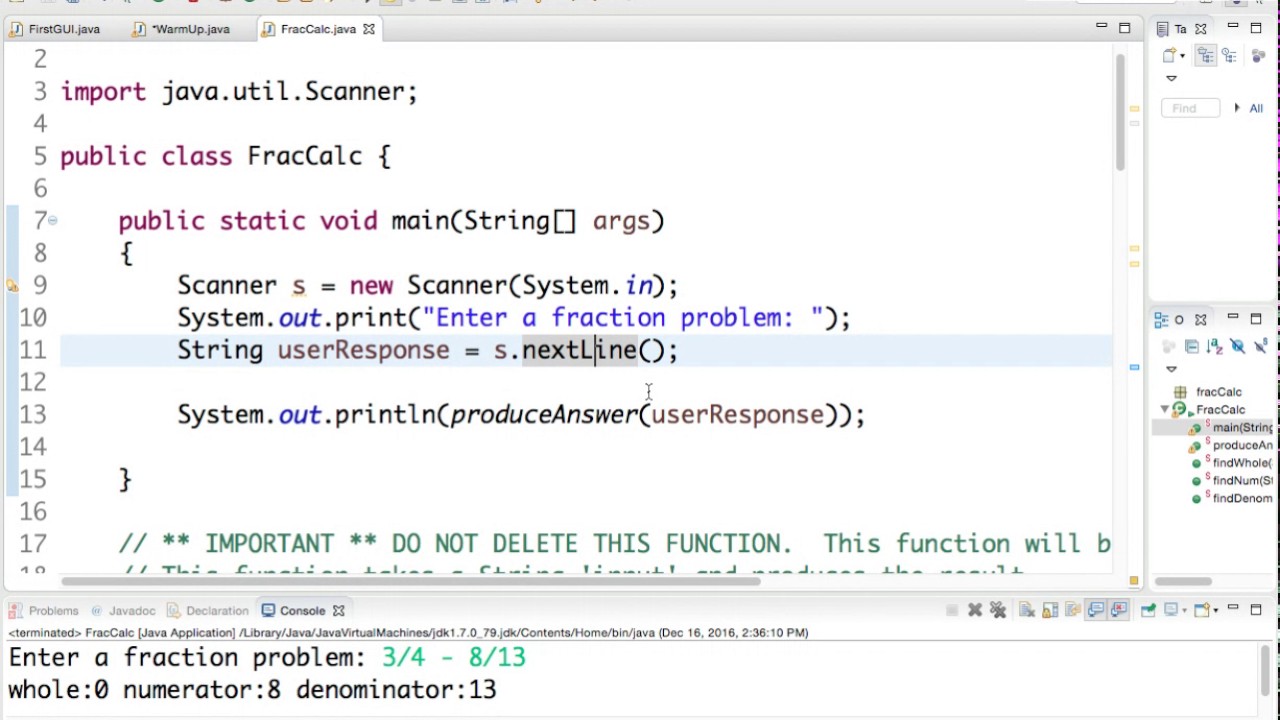The image size is (1280, 720).
Task: Toggle Scroll Lock in the console
Action: (x=1050, y=610)
